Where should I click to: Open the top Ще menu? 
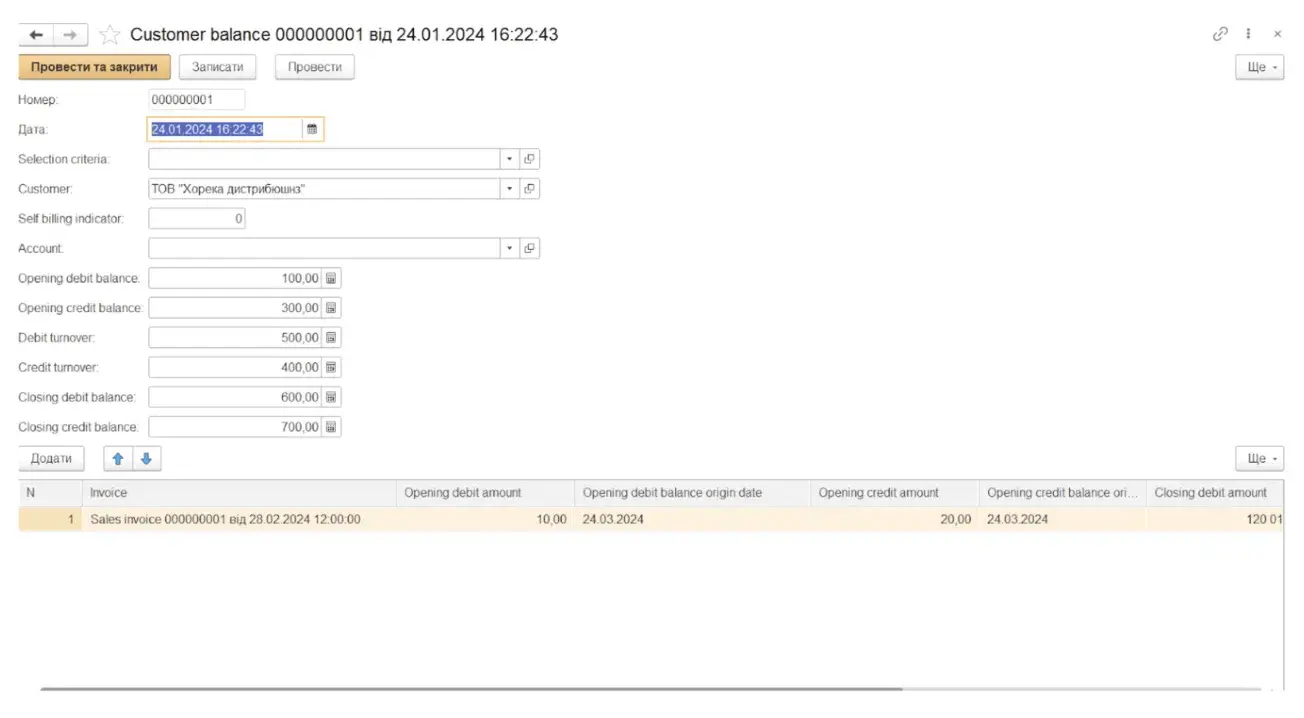1259,67
